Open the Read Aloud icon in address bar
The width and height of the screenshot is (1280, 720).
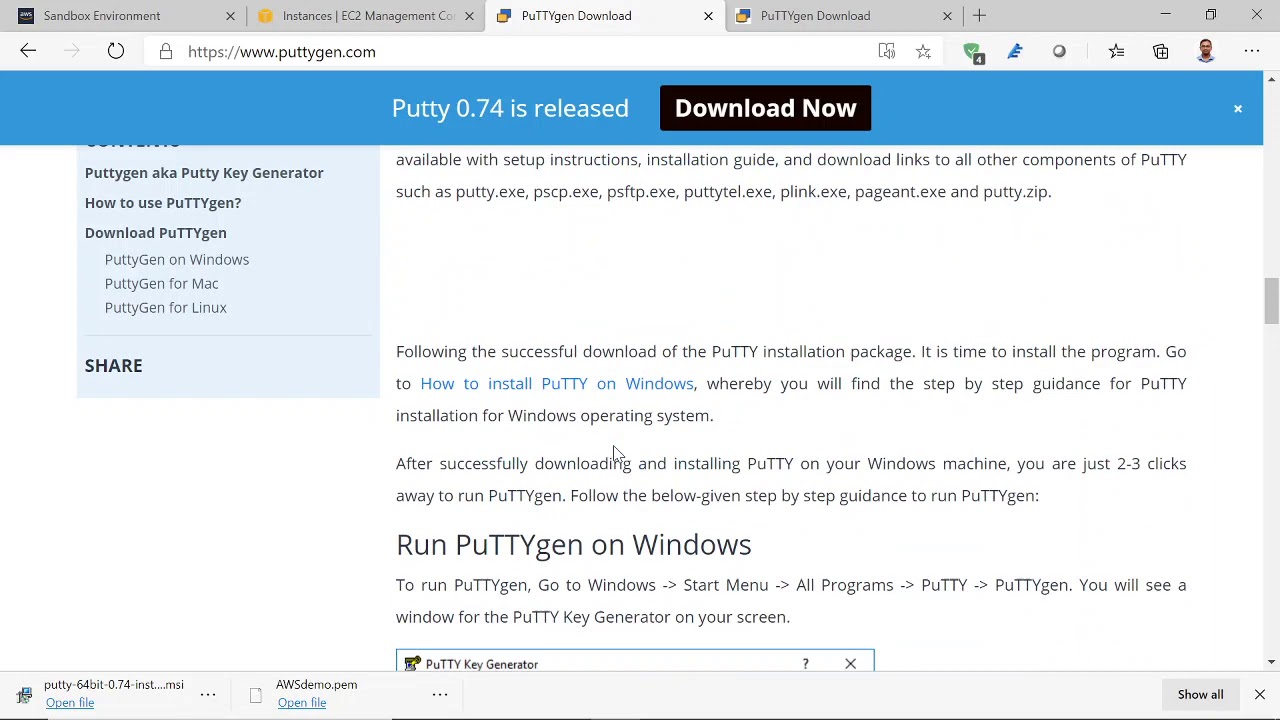(x=886, y=52)
